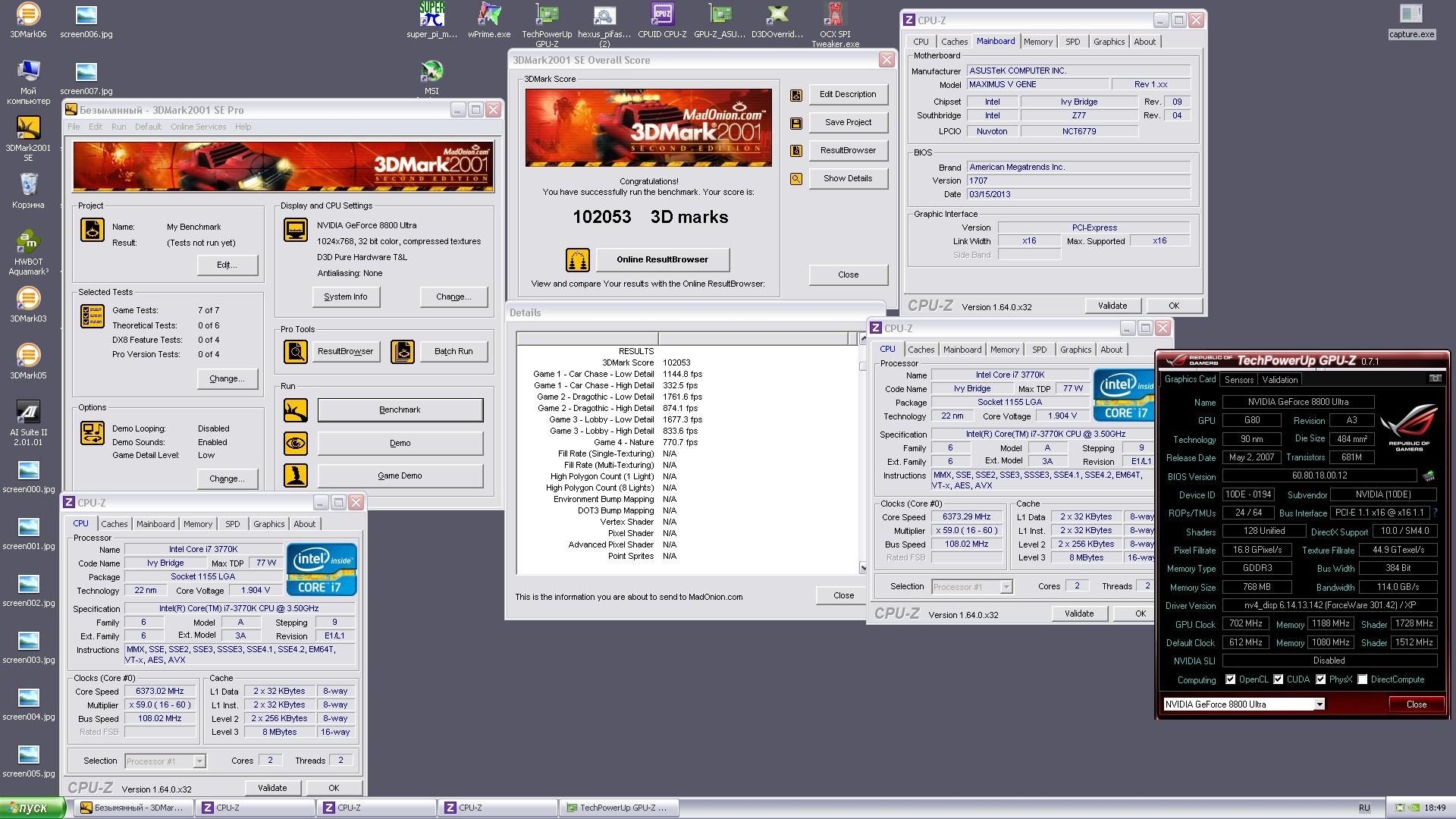Image resolution: width=1456 pixels, height=819 pixels.
Task: Click Edit... in the Project section
Action: (227, 265)
